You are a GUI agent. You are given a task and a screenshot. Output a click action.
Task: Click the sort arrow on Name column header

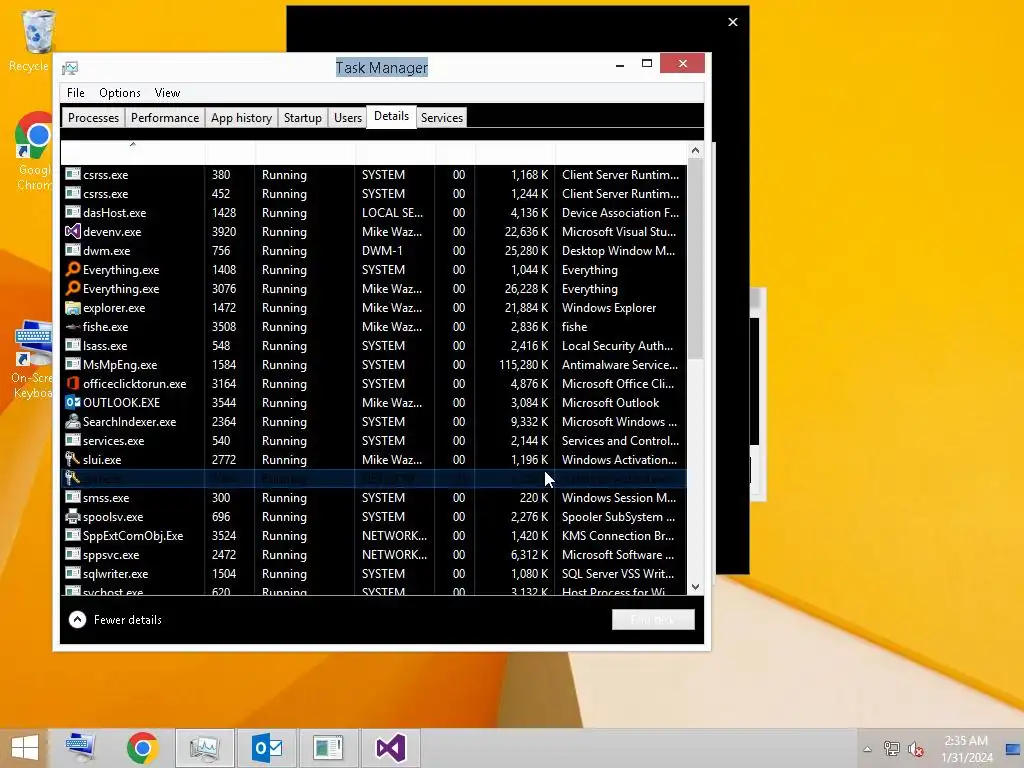click(133, 144)
